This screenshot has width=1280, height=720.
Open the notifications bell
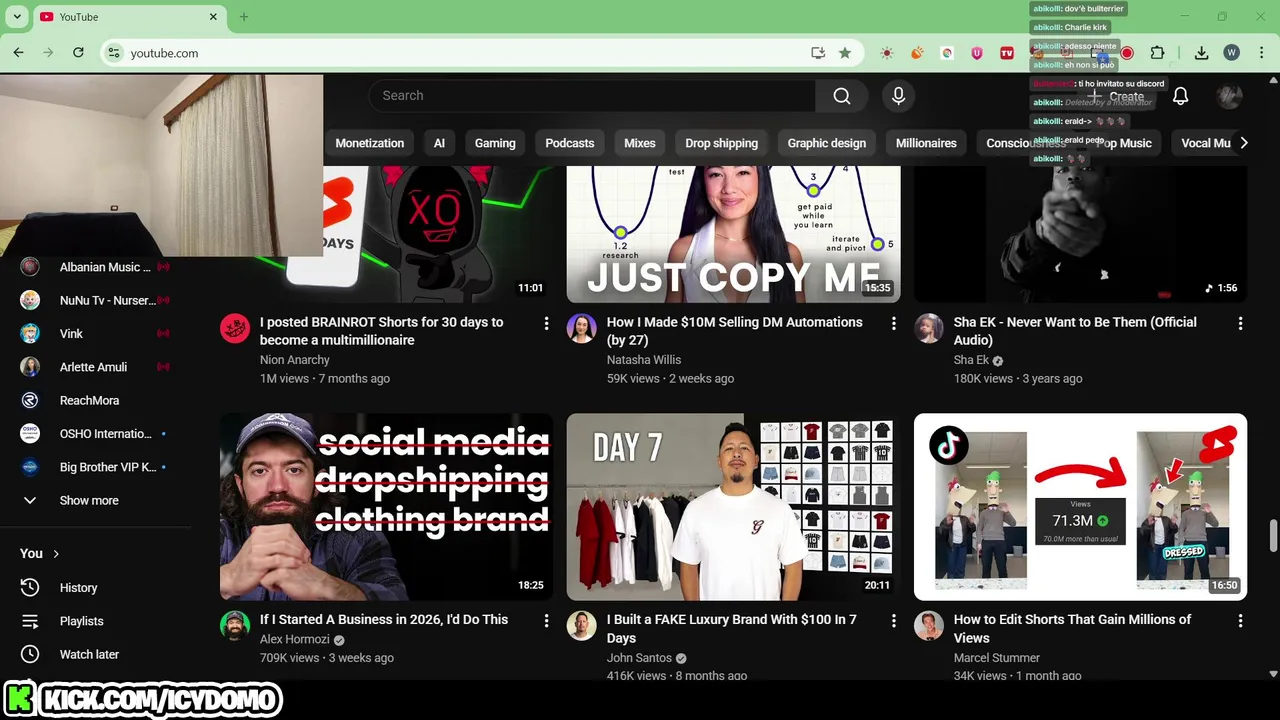pyautogui.click(x=1180, y=96)
